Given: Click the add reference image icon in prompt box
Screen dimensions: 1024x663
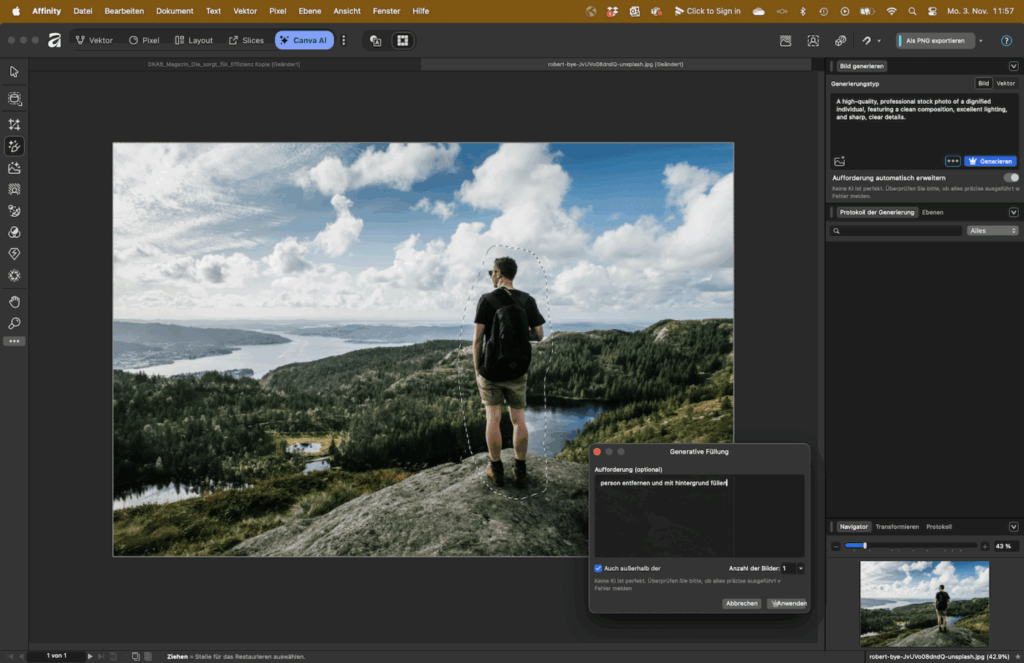Looking at the screenshot, I should [839, 161].
